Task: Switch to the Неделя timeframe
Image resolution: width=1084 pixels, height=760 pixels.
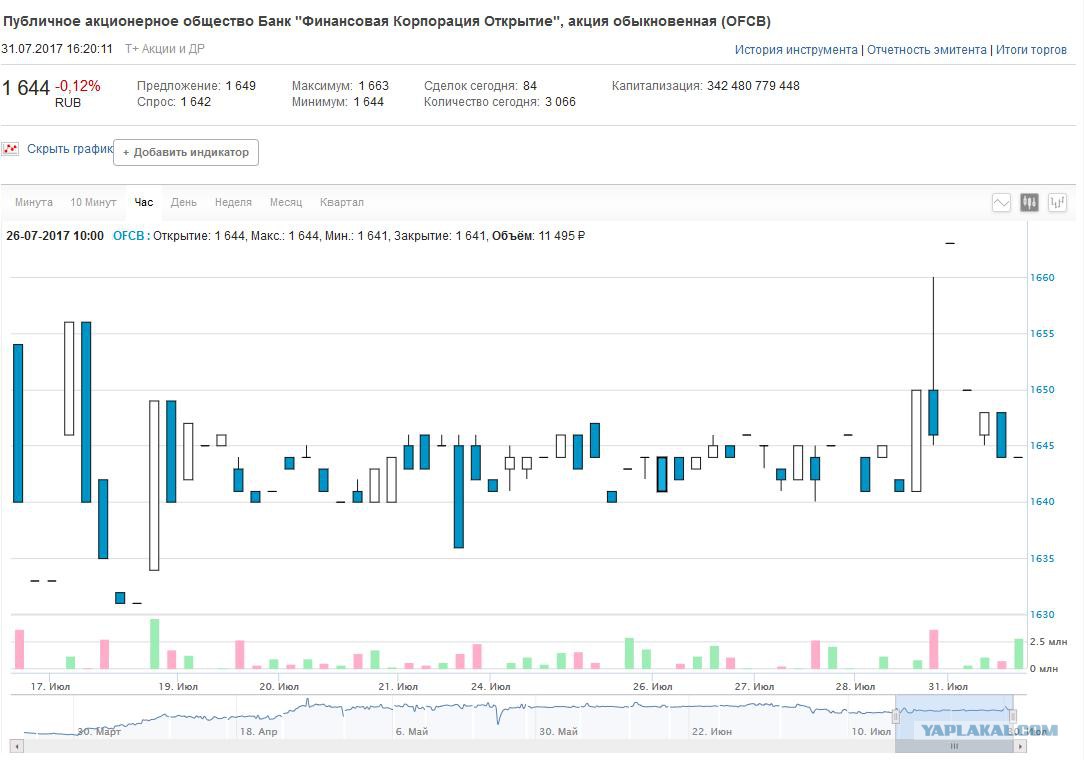Action: point(233,202)
